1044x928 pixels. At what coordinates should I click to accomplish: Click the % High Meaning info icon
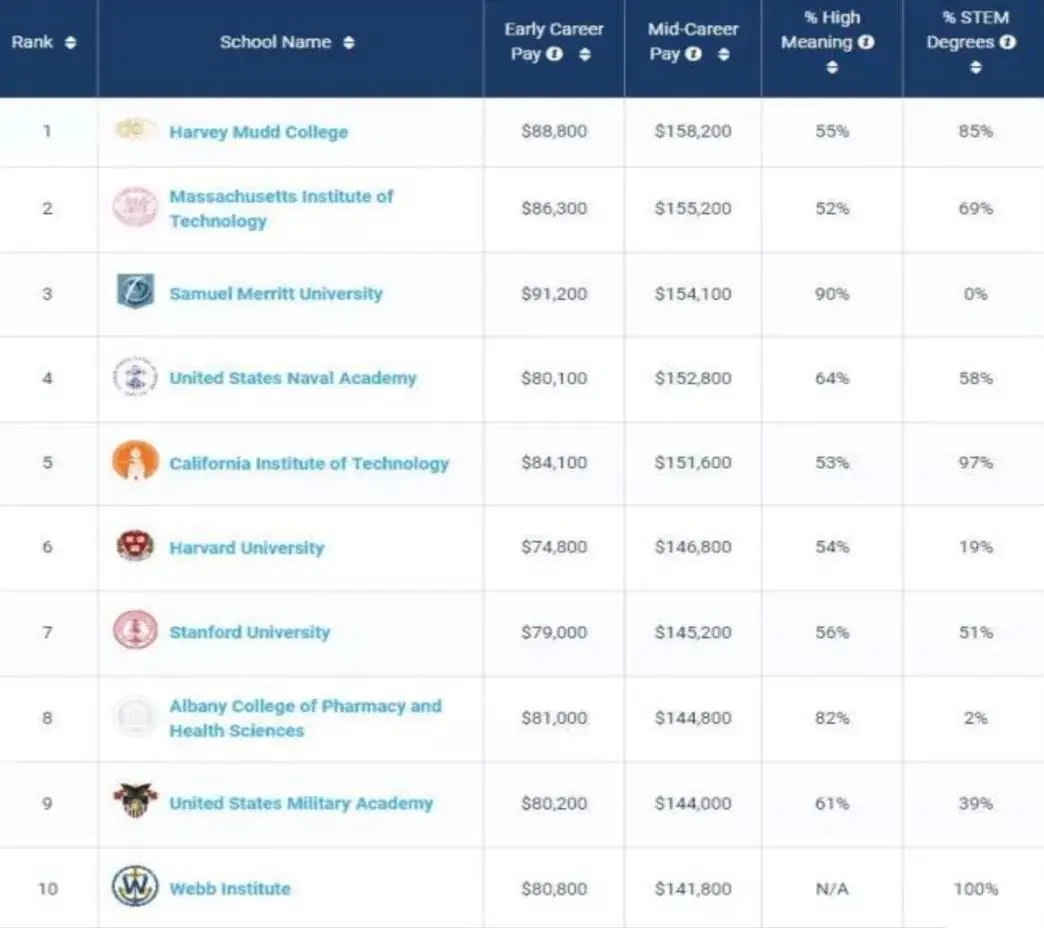click(x=866, y=43)
